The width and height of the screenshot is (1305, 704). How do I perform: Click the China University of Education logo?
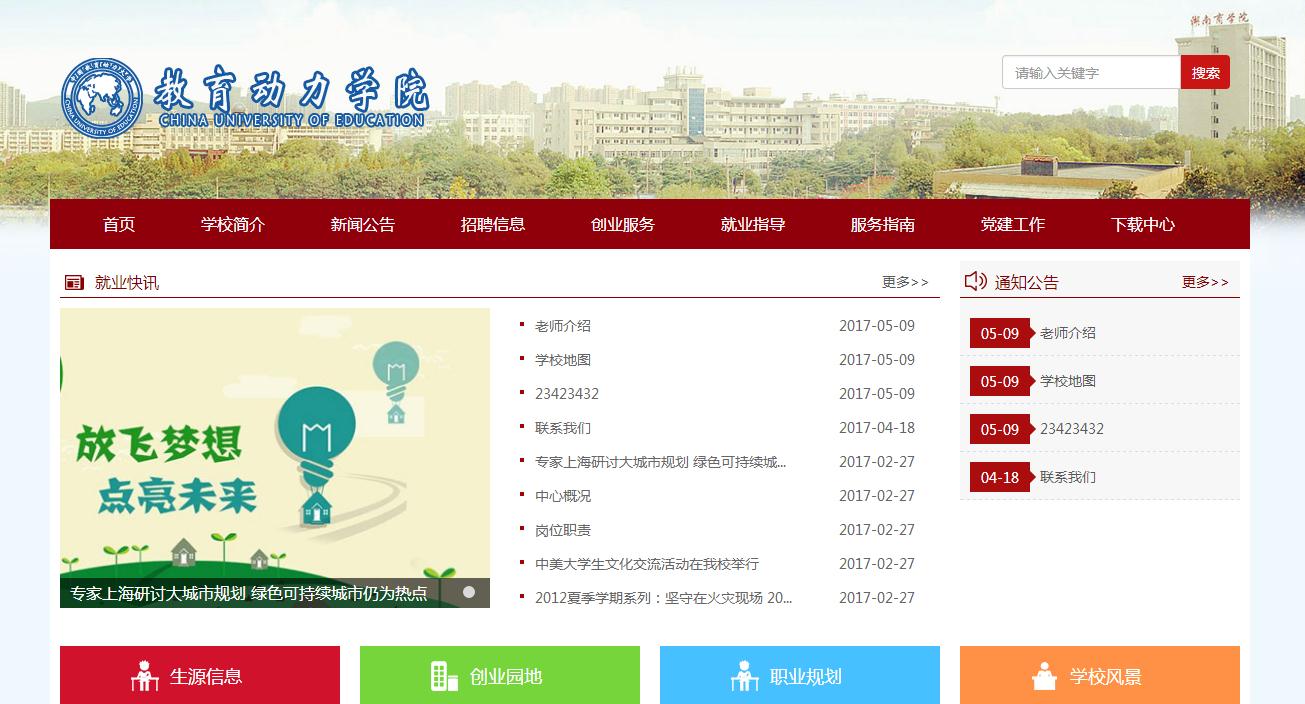tap(244, 96)
